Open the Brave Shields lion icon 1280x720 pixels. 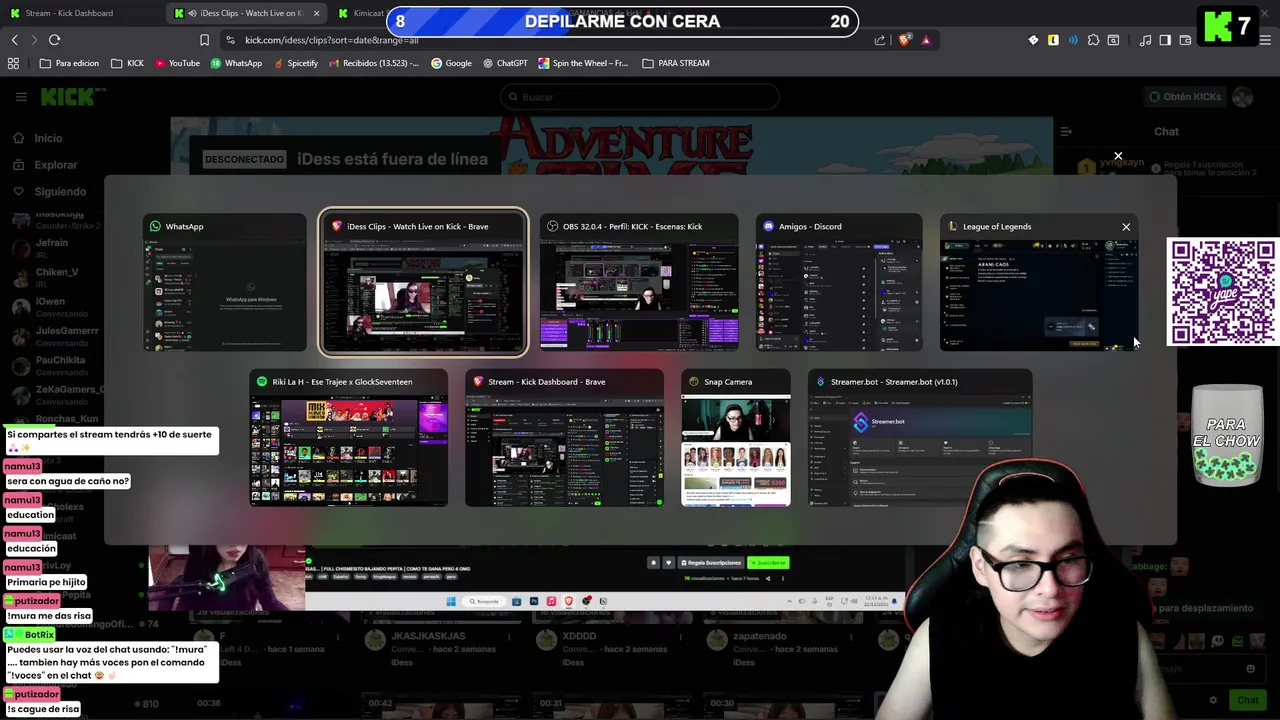point(905,40)
